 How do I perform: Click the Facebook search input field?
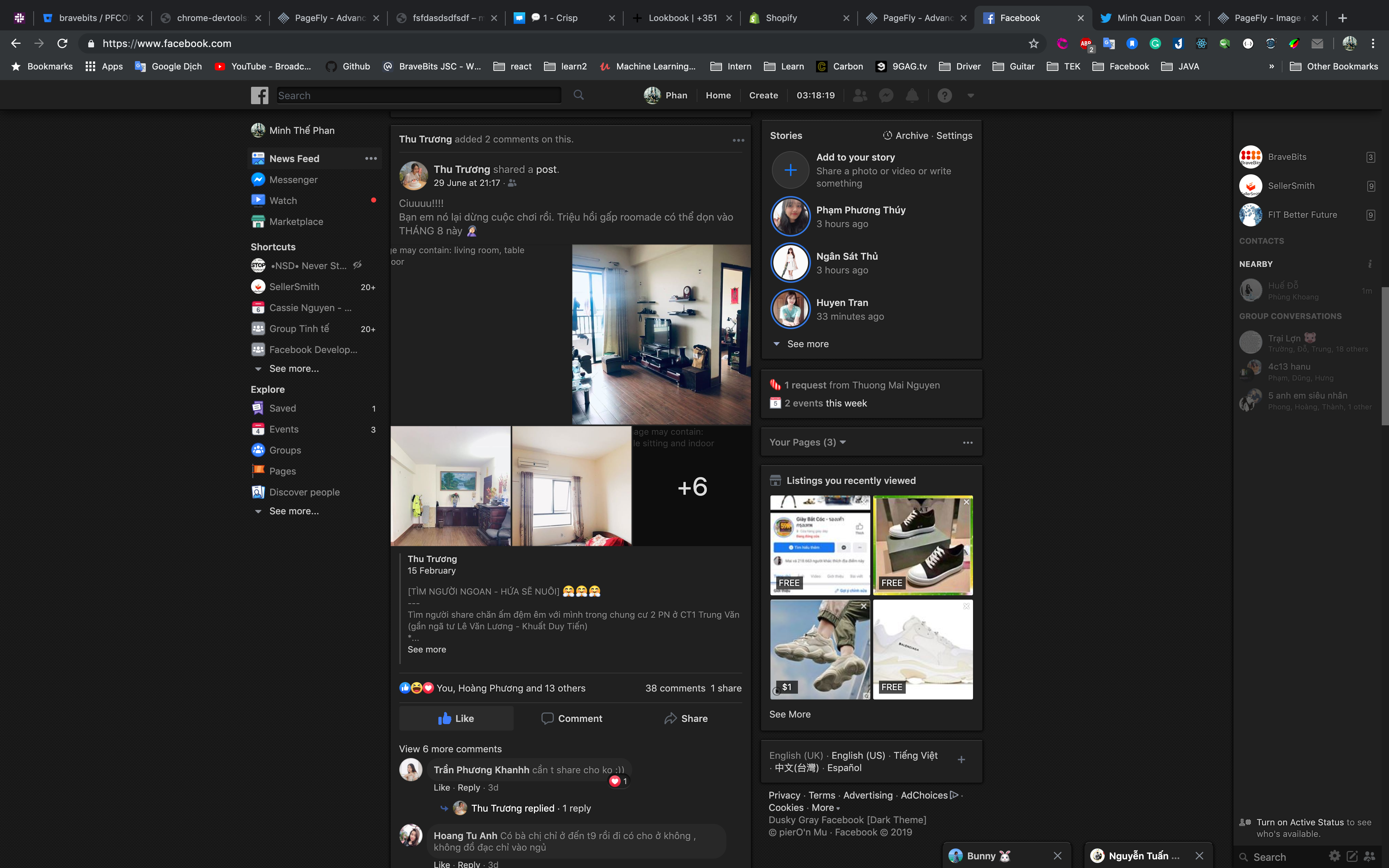pos(419,95)
